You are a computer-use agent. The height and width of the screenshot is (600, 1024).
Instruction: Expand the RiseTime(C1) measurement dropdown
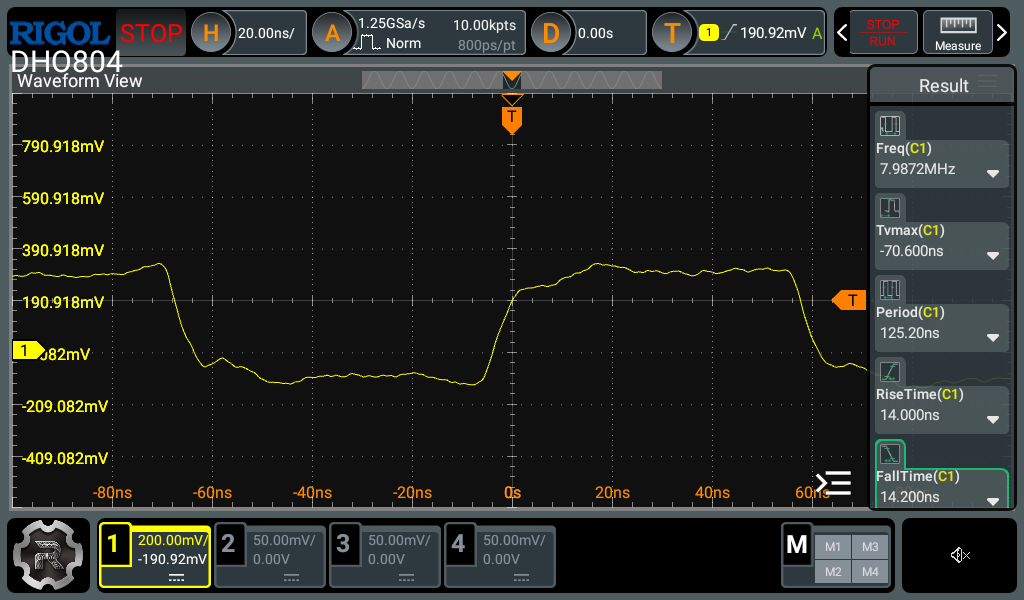(x=993, y=419)
